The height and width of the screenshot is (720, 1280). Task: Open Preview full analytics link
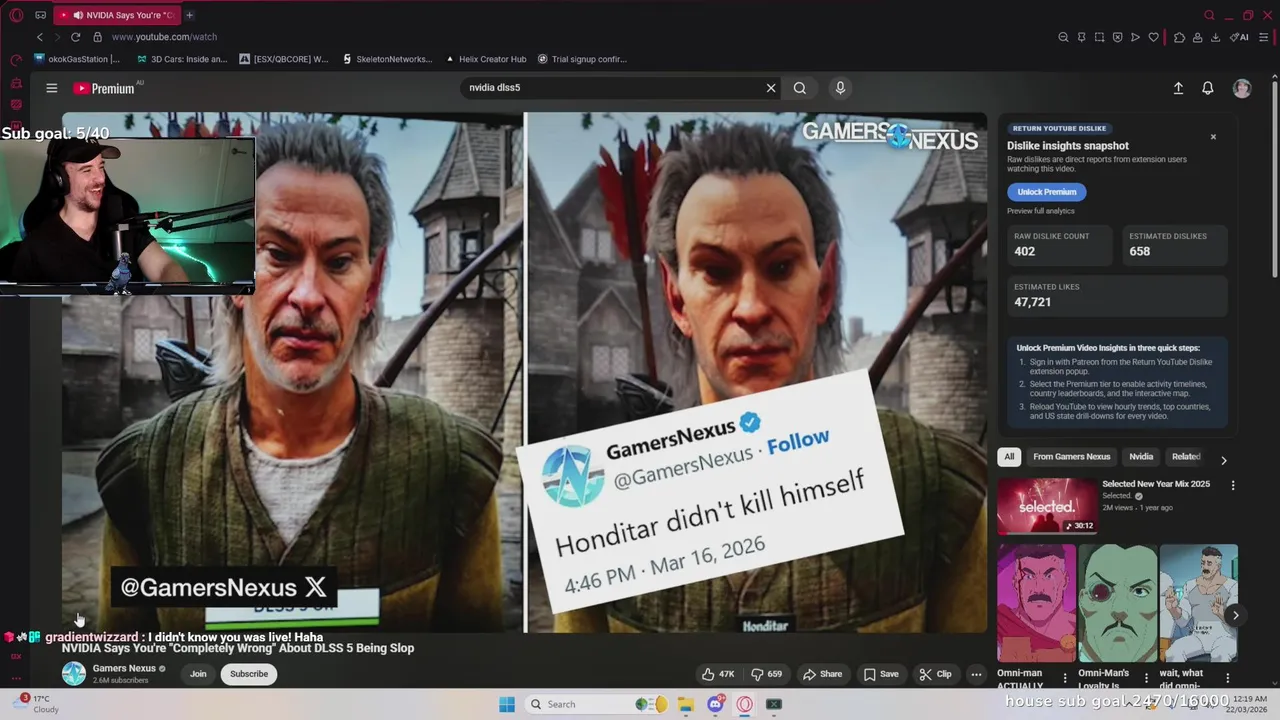(1040, 211)
